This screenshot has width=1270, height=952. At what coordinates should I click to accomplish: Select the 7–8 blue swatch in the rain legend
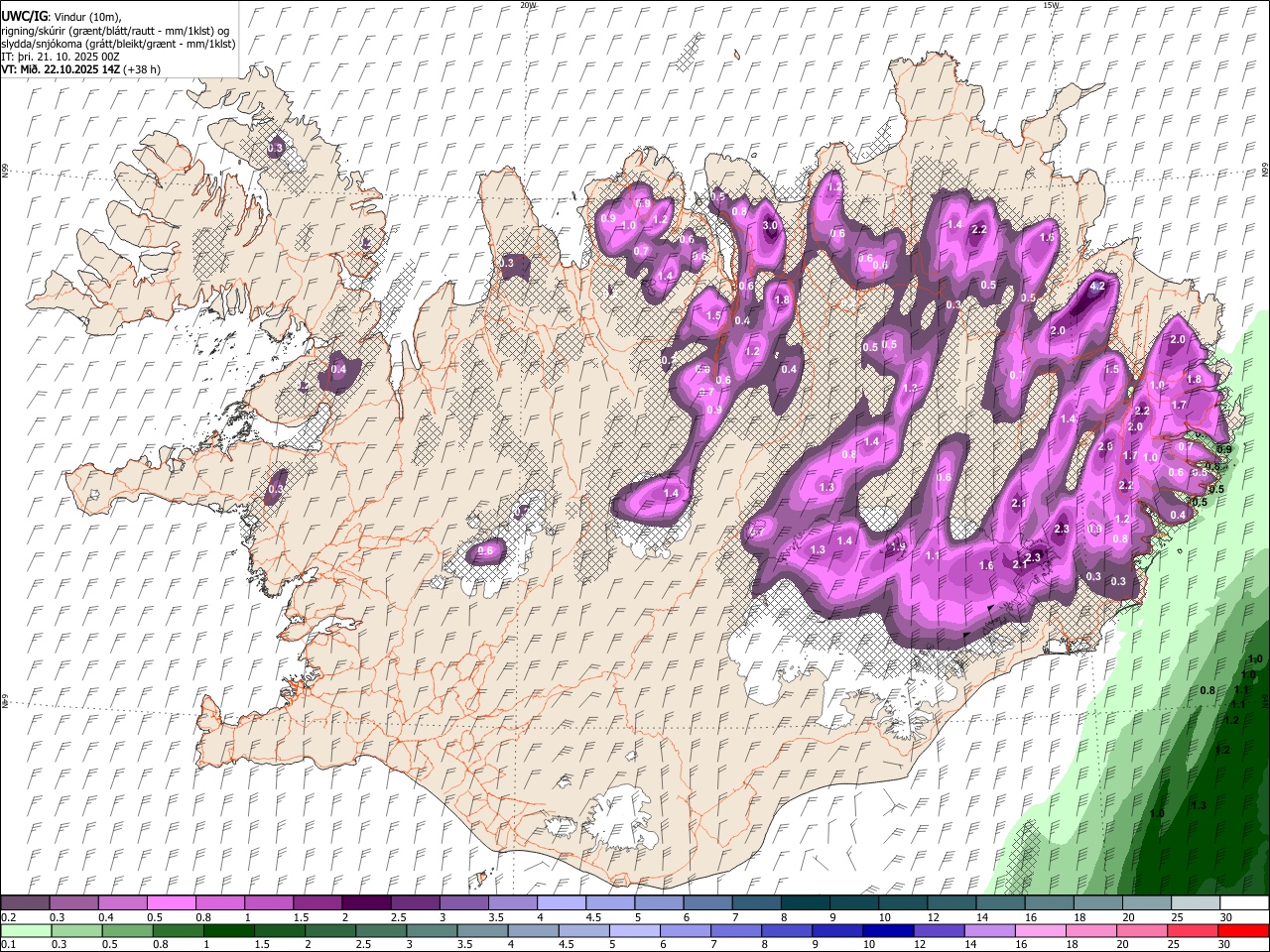tap(736, 930)
